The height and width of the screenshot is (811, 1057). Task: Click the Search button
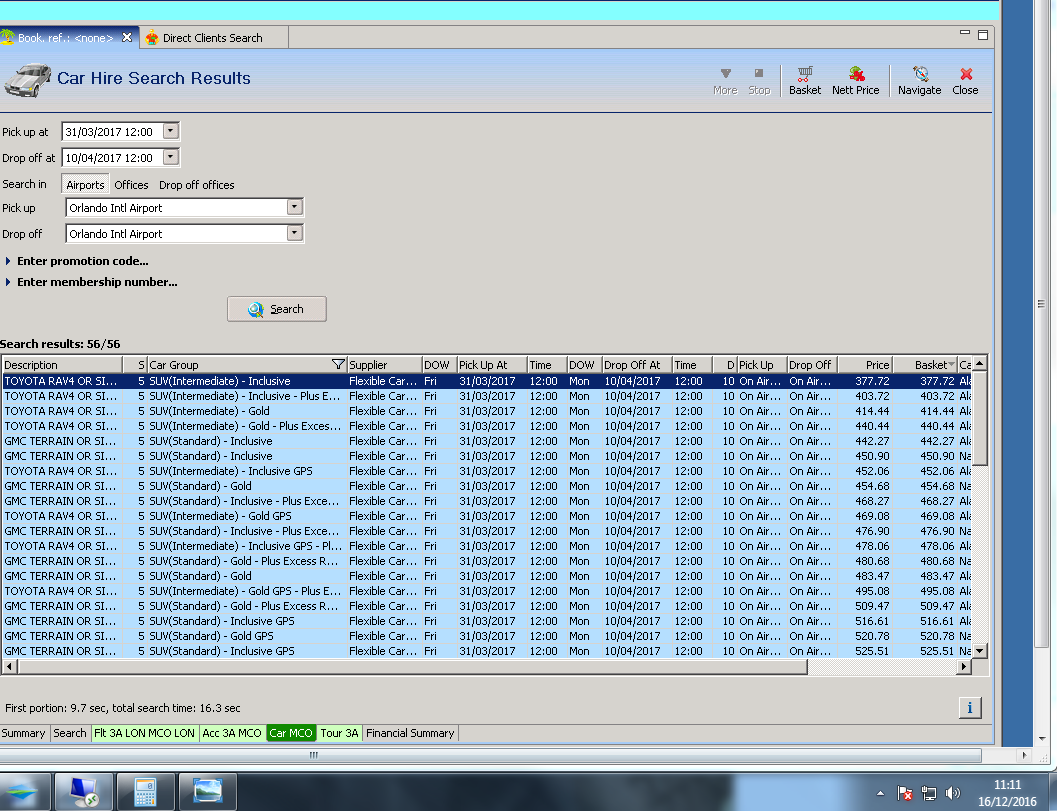coord(276,309)
